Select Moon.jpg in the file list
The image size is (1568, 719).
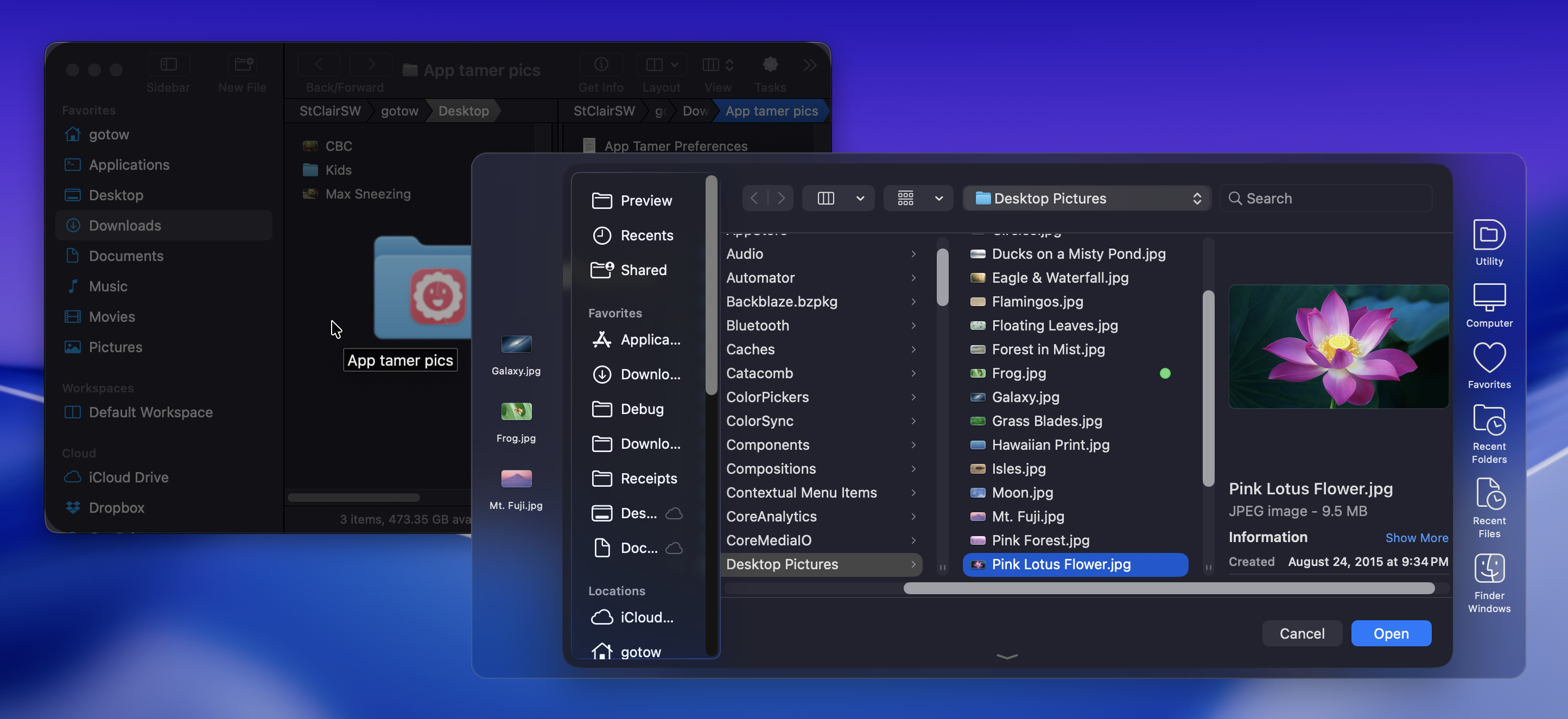point(1076,493)
